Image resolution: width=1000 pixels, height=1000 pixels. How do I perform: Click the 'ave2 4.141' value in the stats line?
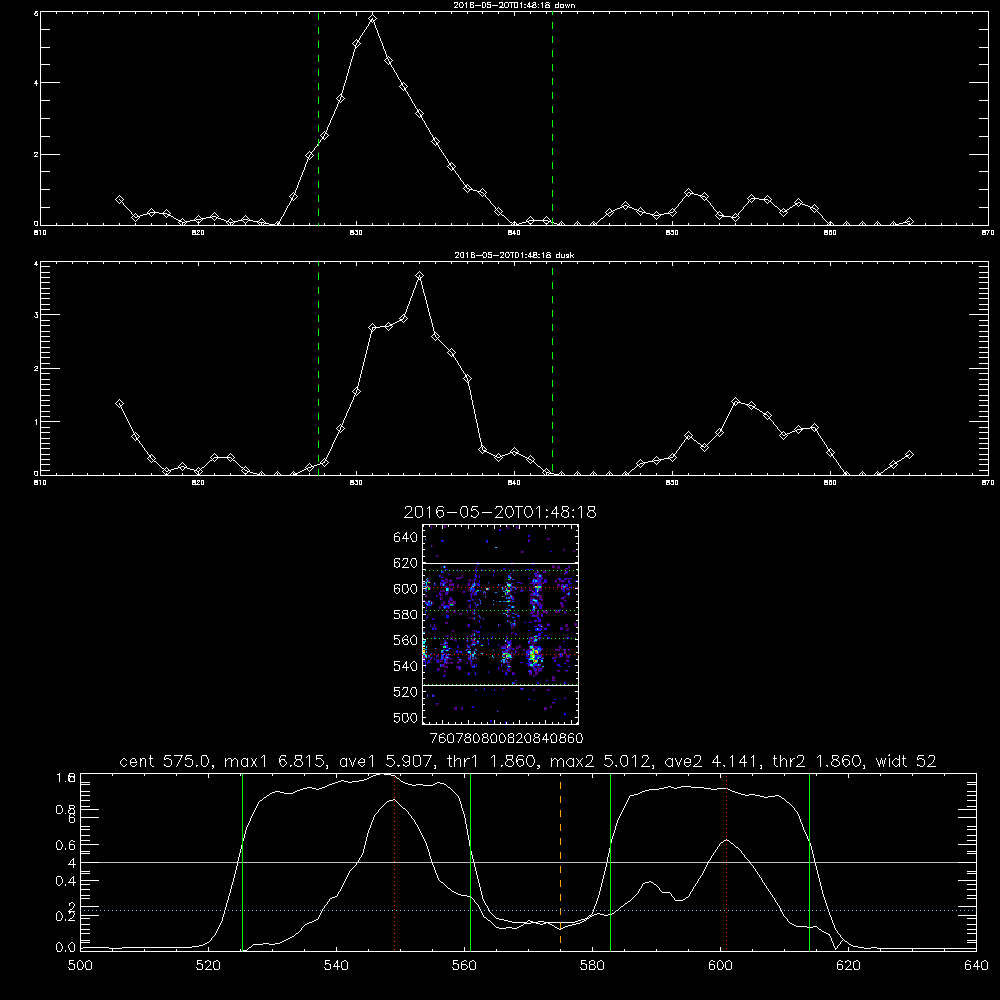[x=710, y=761]
